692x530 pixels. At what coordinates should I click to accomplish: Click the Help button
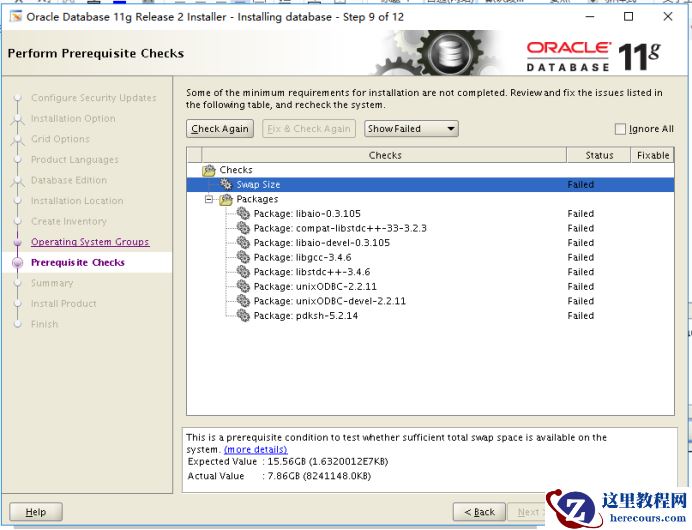click(x=36, y=512)
